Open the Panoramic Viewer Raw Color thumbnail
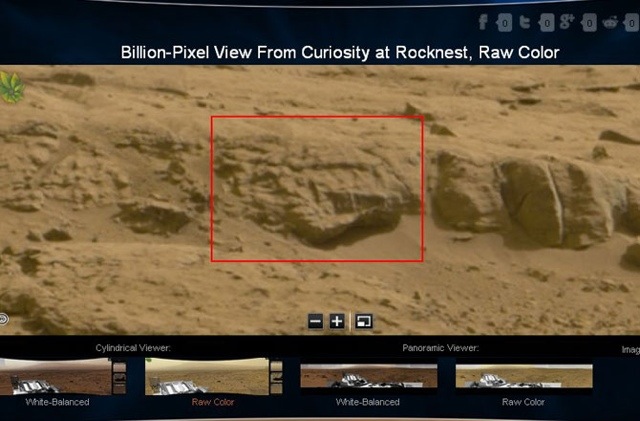 pos(524,376)
